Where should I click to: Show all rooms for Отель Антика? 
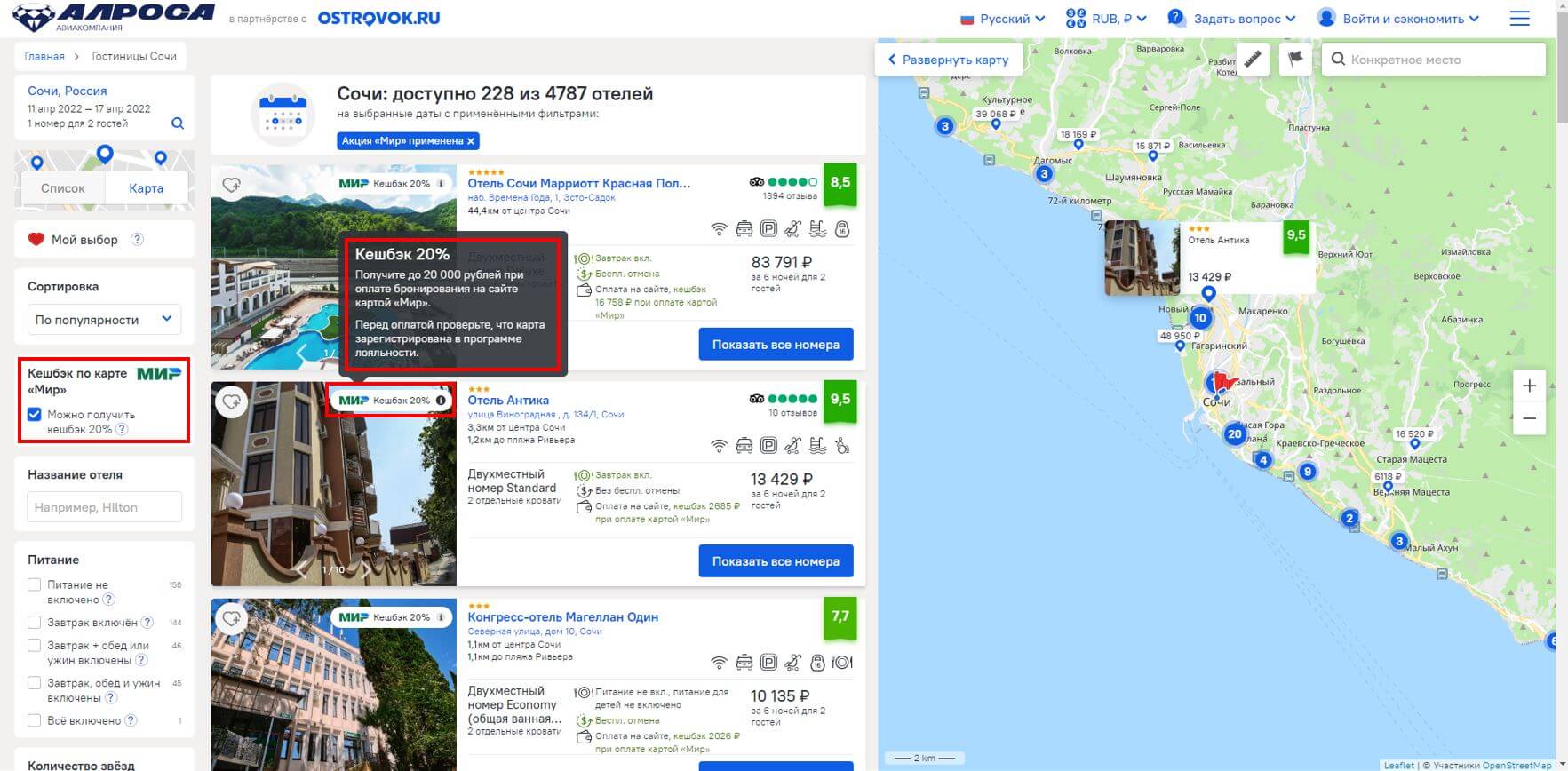(x=776, y=561)
